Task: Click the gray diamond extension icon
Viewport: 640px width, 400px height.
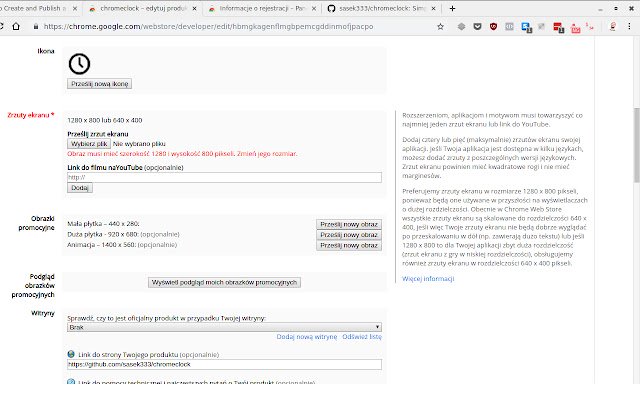Action: (x=461, y=27)
